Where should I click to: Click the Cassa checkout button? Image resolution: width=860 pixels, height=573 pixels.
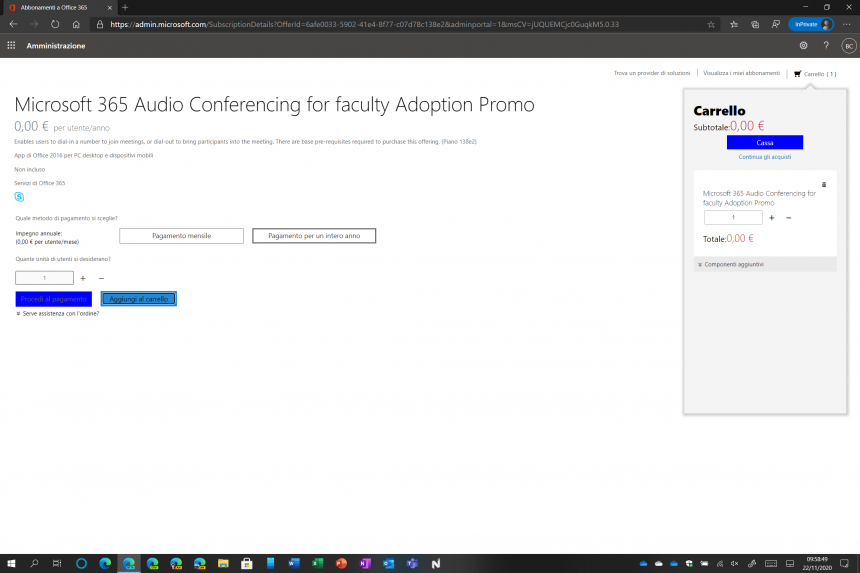pyautogui.click(x=765, y=143)
